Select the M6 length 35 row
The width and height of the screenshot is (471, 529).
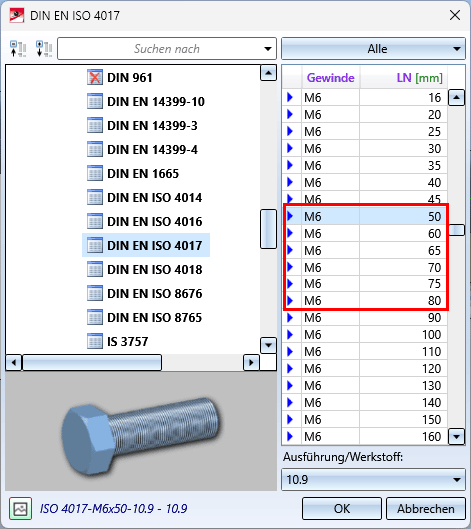point(365,165)
